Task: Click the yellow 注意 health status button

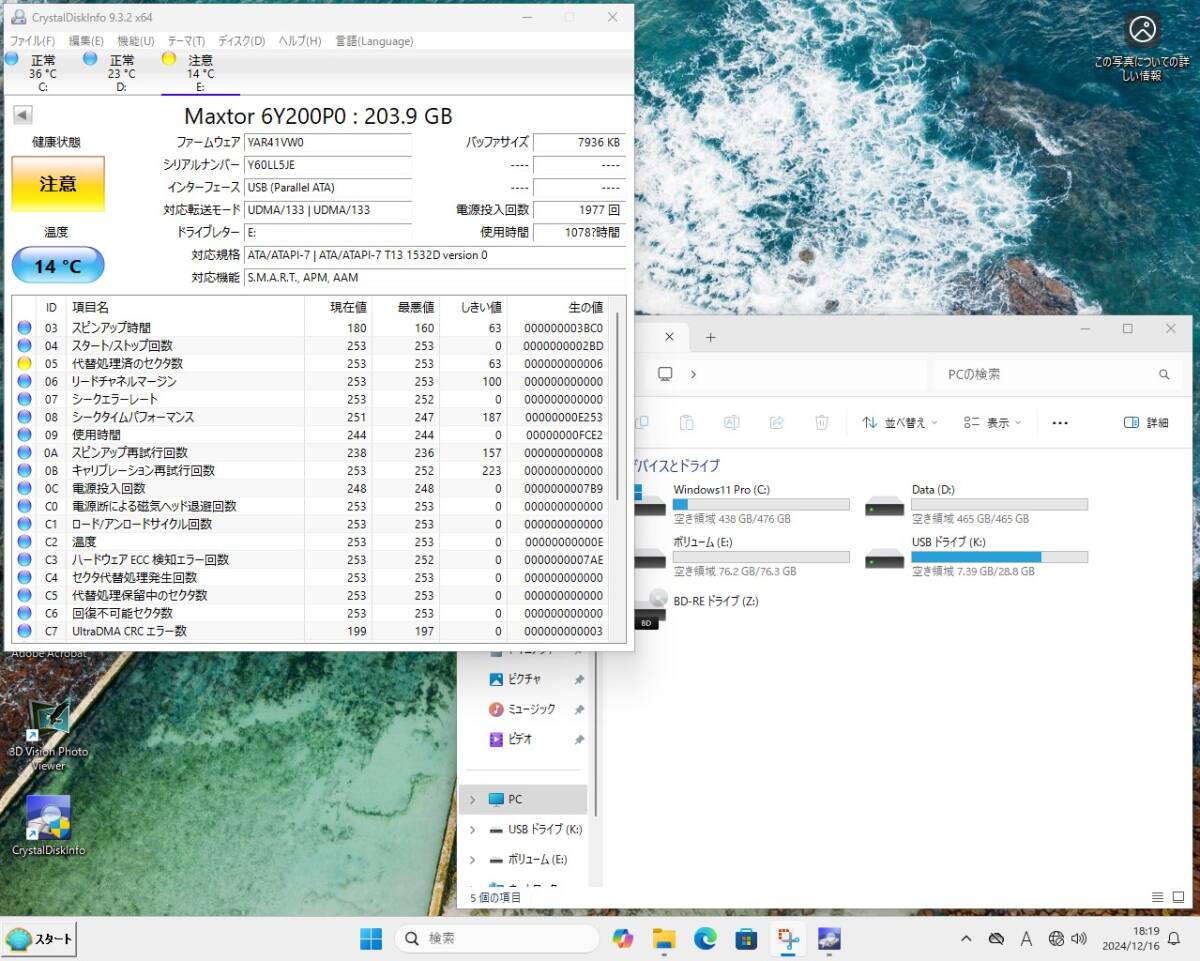Action: [x=58, y=184]
